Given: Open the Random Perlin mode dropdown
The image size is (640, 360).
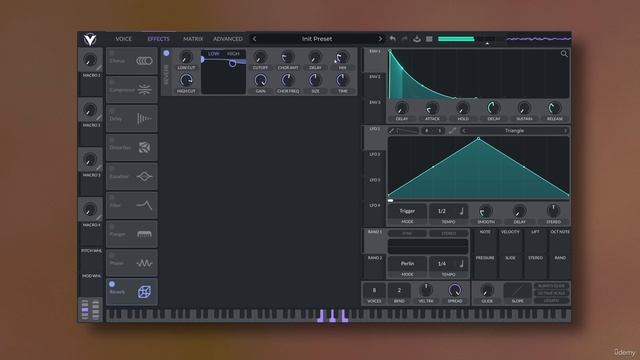Looking at the screenshot, I should pos(407,264).
